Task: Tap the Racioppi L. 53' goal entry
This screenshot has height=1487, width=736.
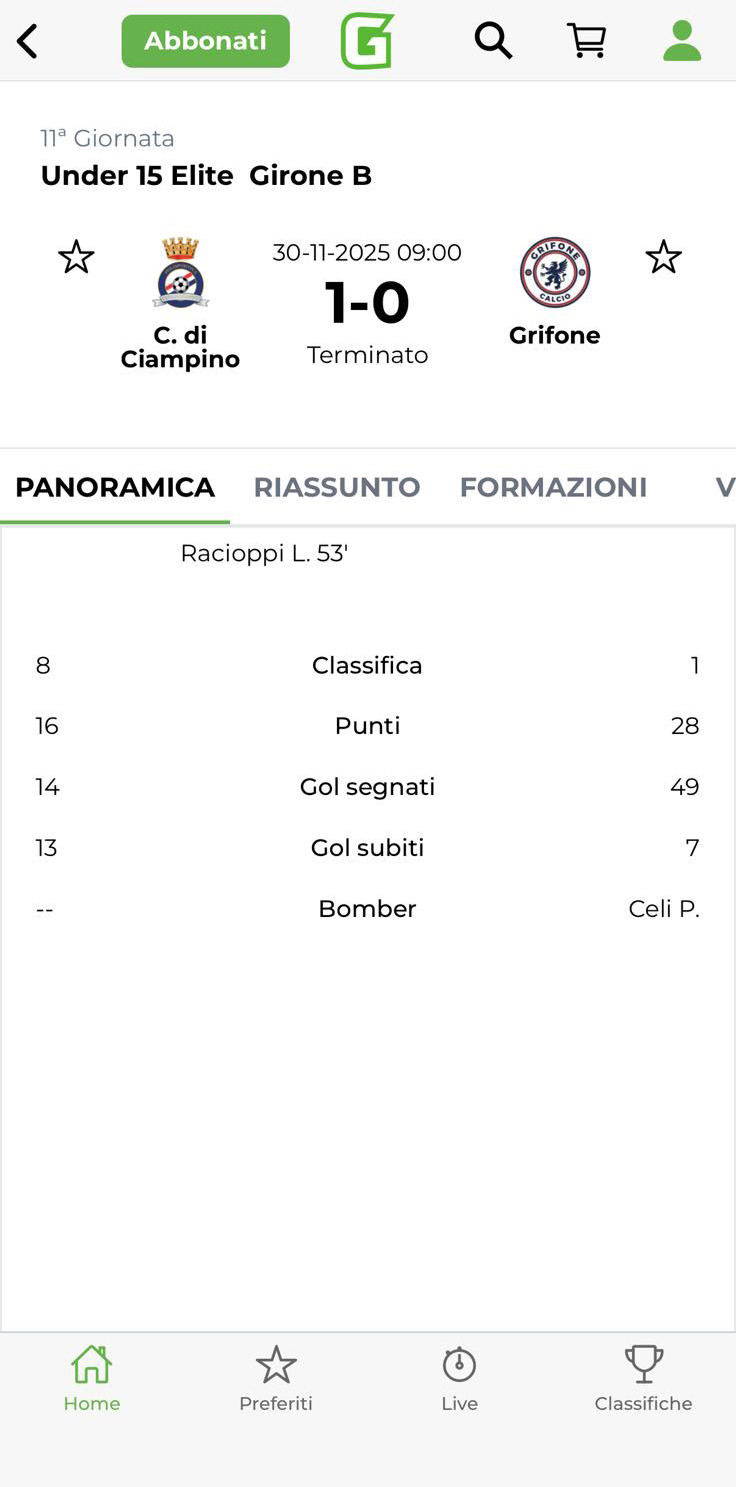Action: pyautogui.click(x=264, y=553)
